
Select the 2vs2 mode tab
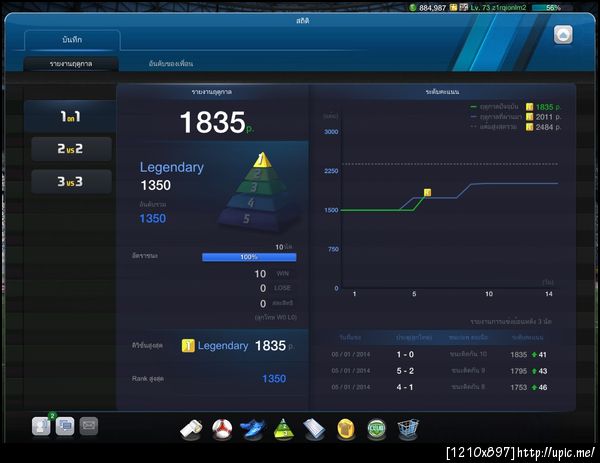[x=71, y=149]
